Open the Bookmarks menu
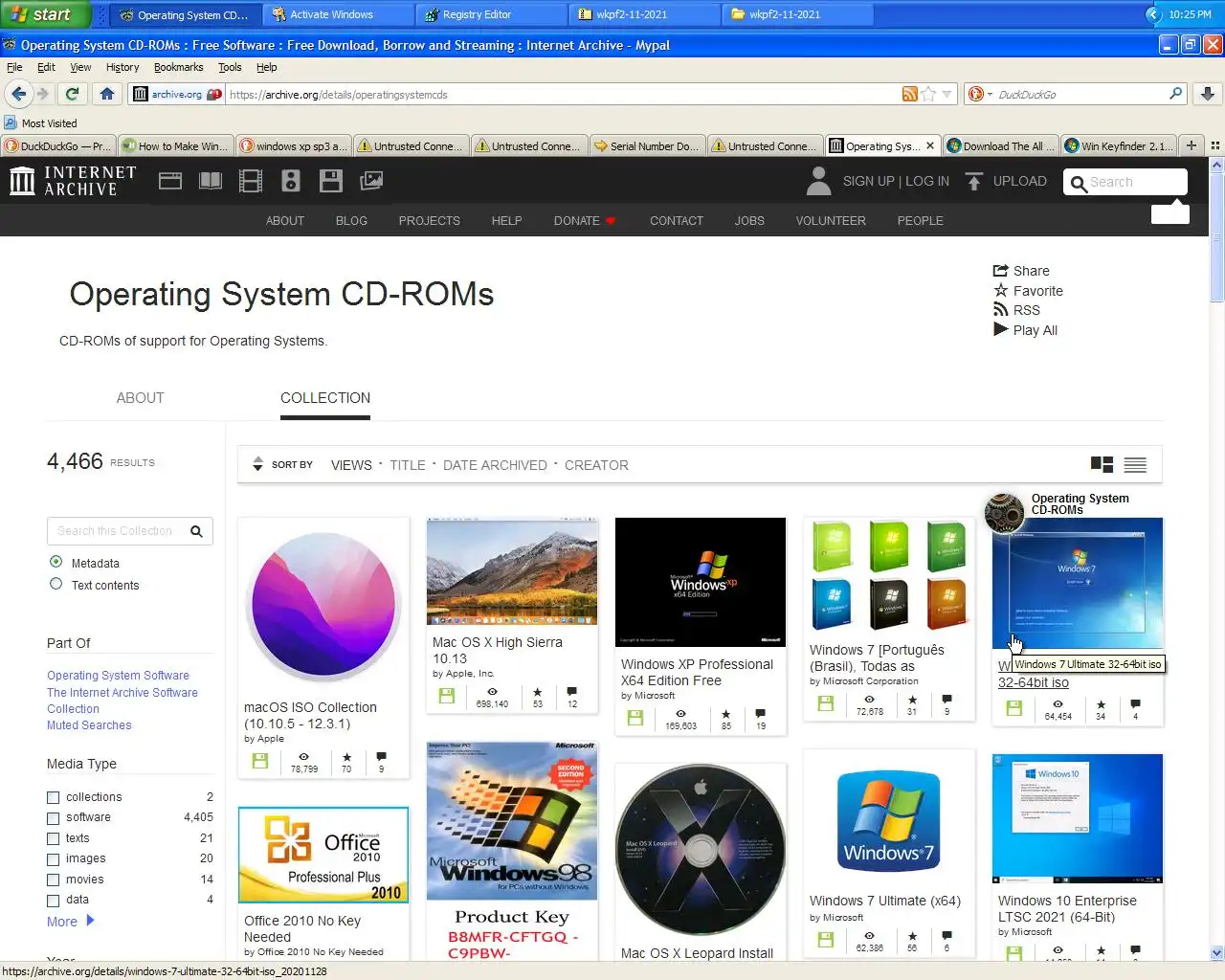 click(179, 67)
